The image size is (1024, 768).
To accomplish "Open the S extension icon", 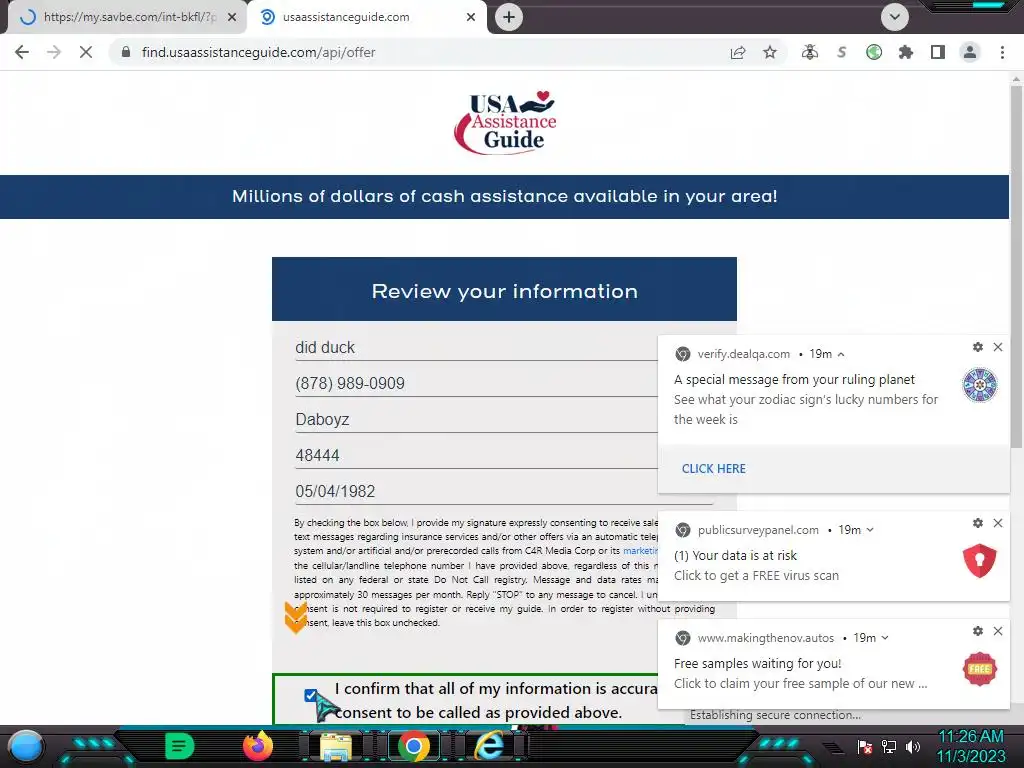I will point(842,52).
